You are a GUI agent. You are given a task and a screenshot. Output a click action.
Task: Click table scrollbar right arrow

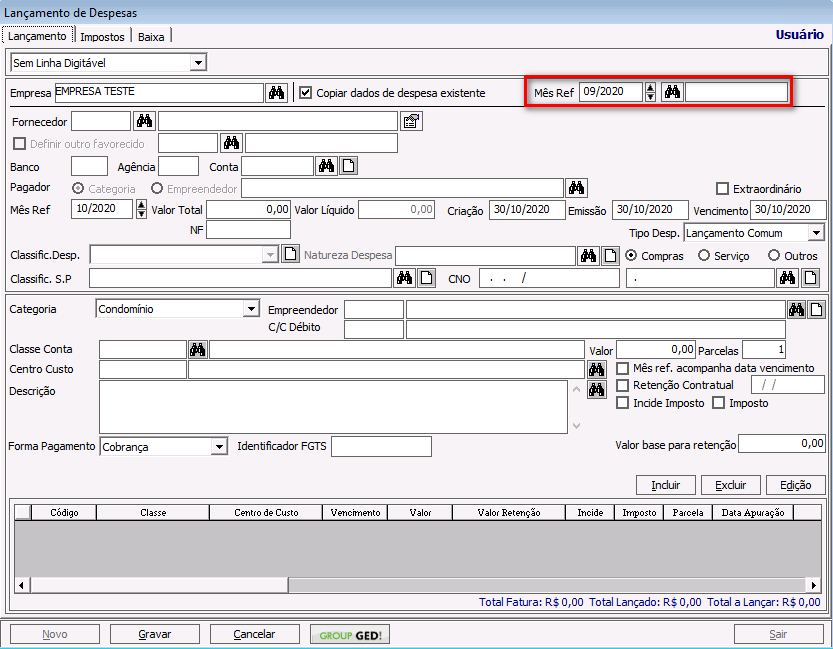813,585
